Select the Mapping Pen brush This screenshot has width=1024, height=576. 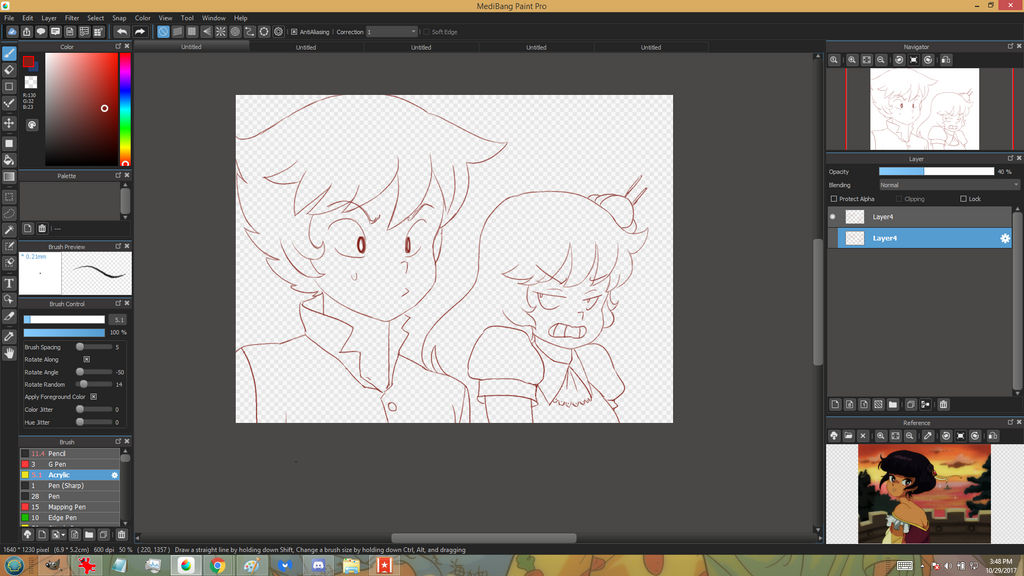click(68, 507)
